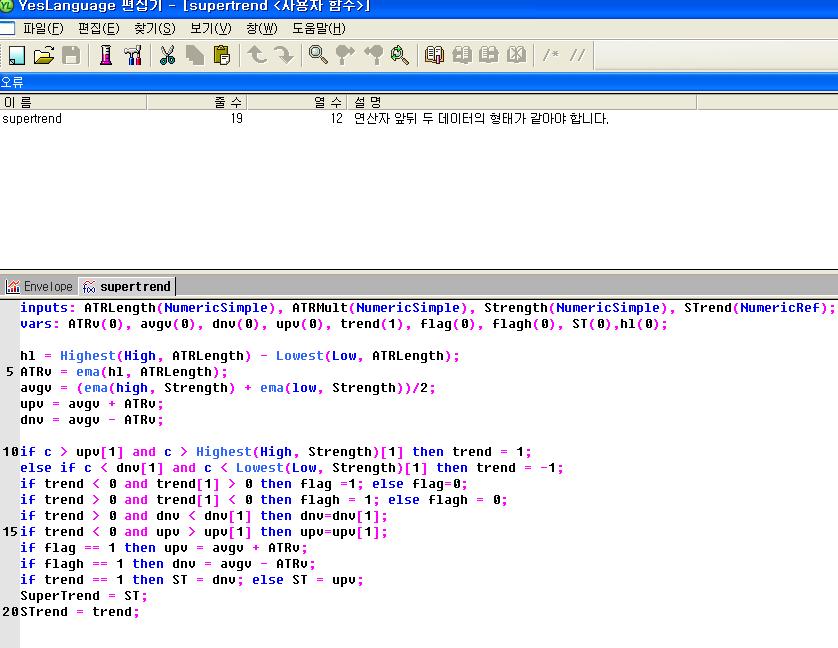Screen dimensions: 838x648
Task: Click the 열 수 column header
Action: 297,102
